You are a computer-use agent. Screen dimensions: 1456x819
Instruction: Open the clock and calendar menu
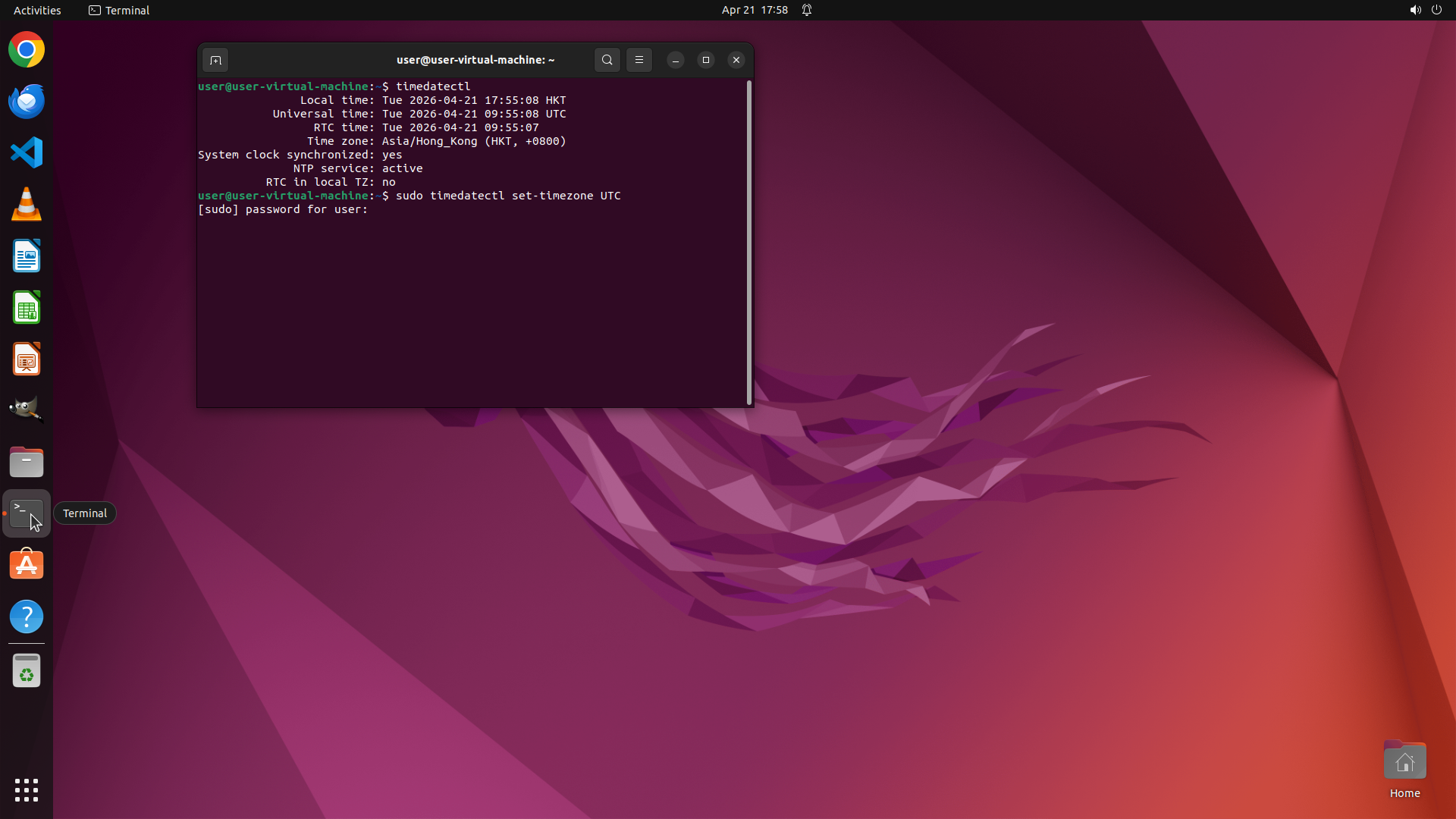click(754, 10)
